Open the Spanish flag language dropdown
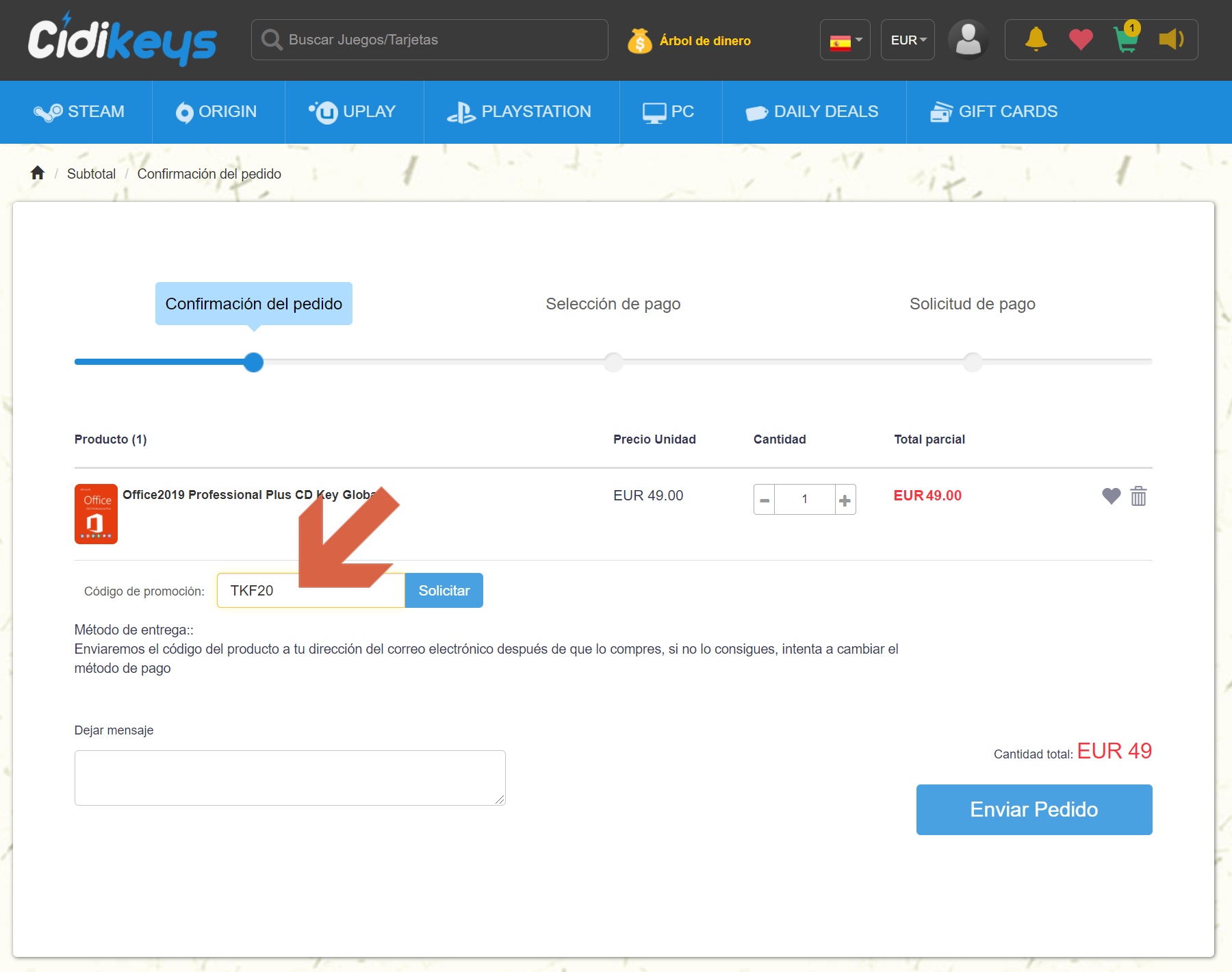1232x972 pixels. pyautogui.click(x=845, y=40)
